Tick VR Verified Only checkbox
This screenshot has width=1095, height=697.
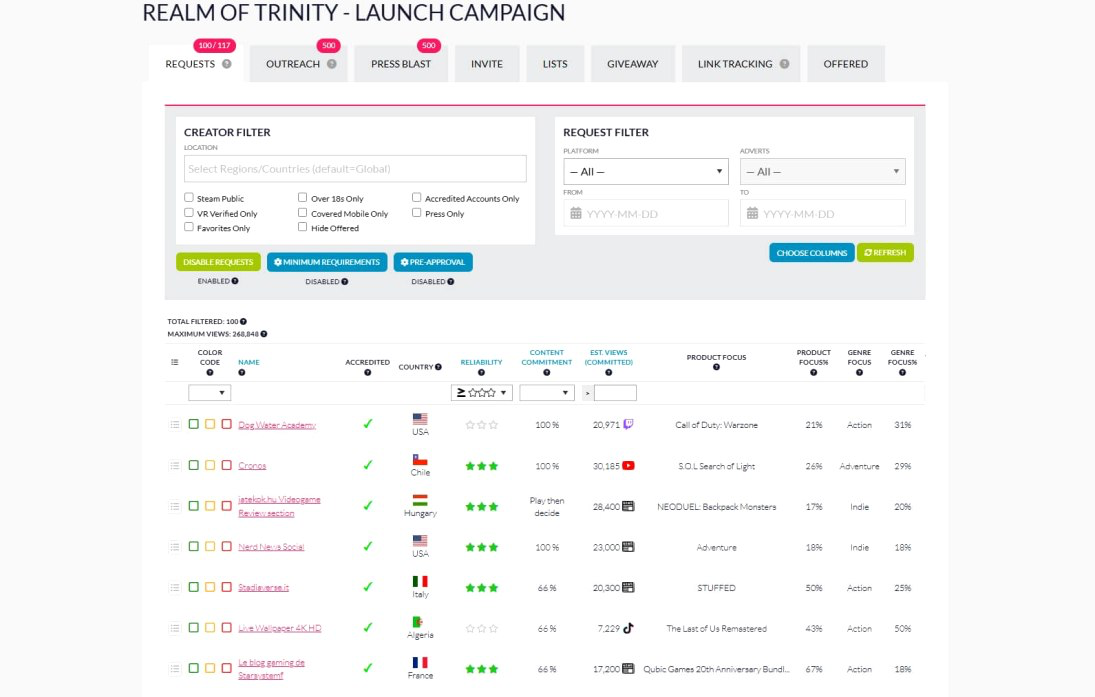coord(189,212)
